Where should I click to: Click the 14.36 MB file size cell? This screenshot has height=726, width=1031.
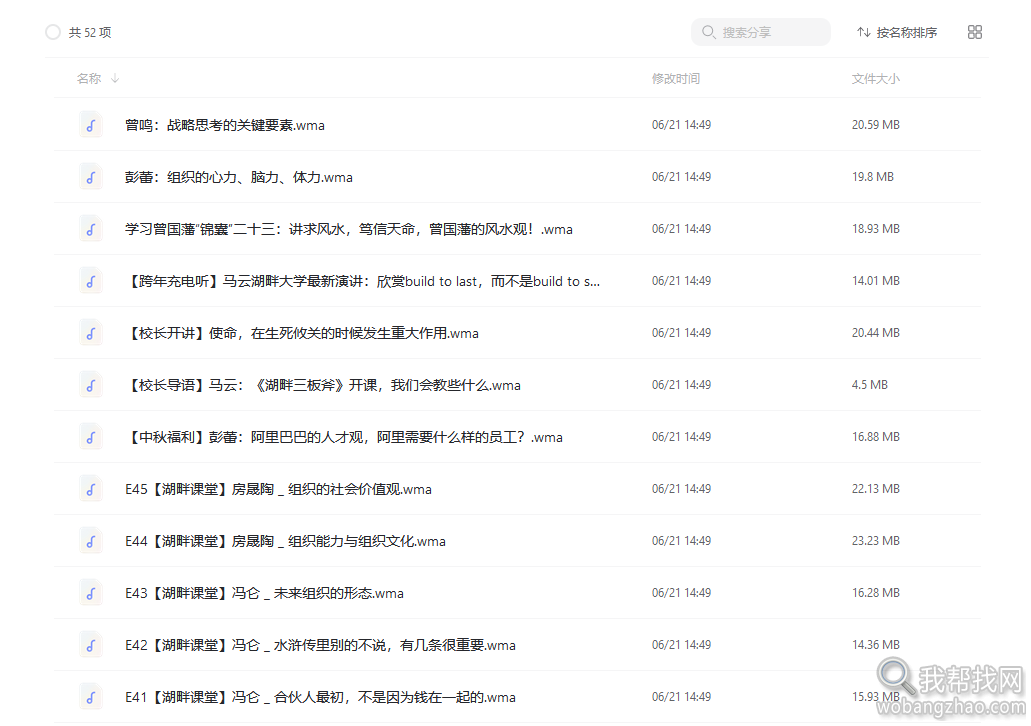point(875,644)
